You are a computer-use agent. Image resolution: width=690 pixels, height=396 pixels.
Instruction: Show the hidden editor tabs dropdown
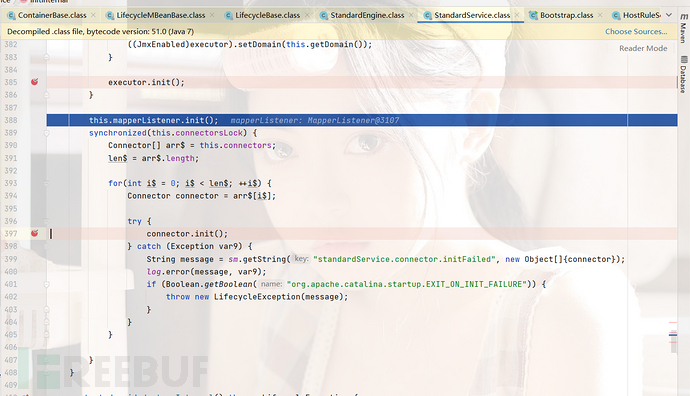click(669, 15)
